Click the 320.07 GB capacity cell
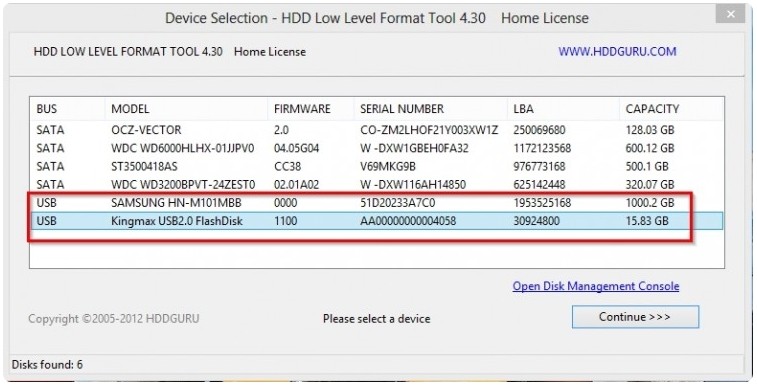The height and width of the screenshot is (385, 757). click(650, 185)
